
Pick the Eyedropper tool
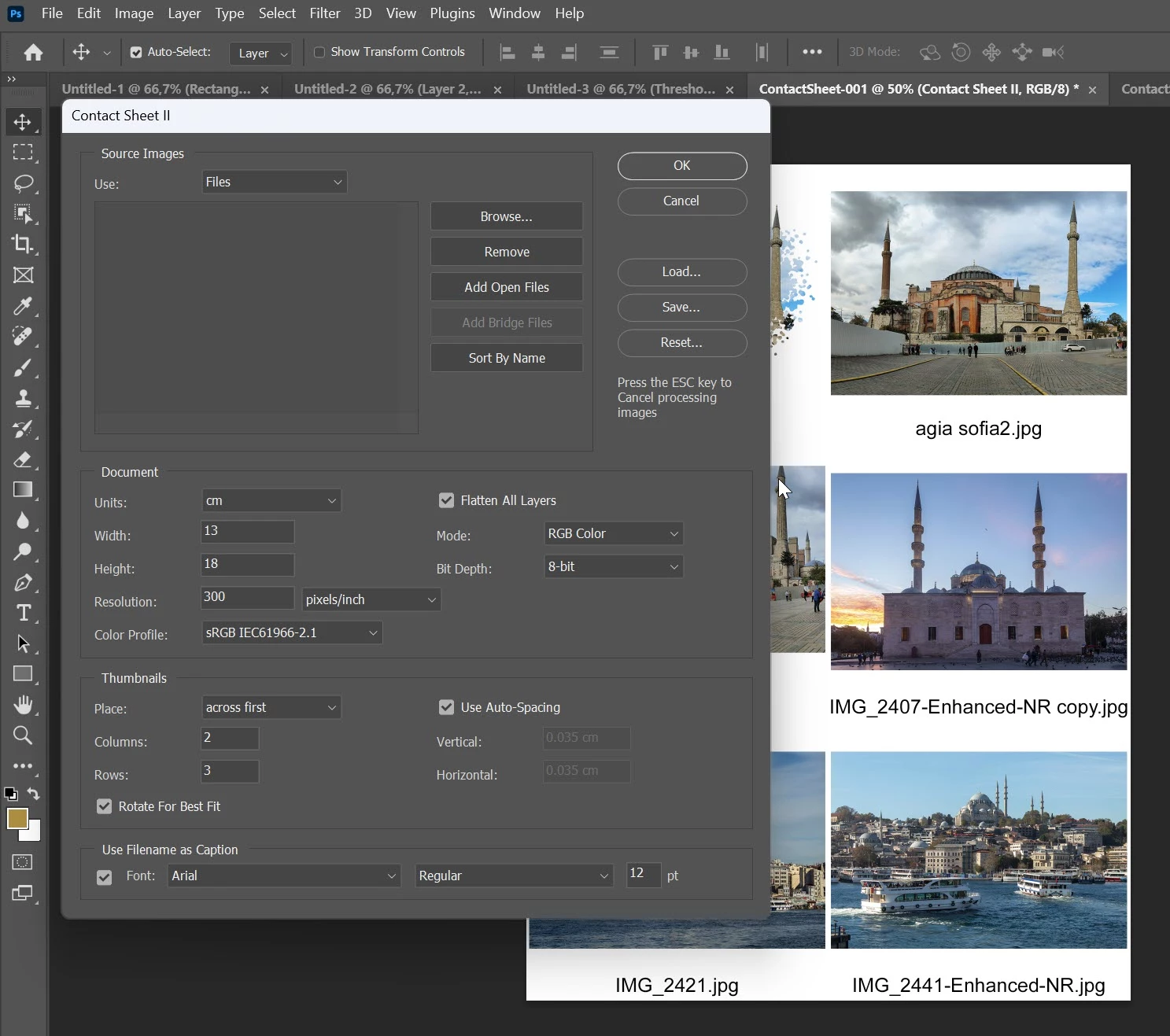(x=23, y=306)
